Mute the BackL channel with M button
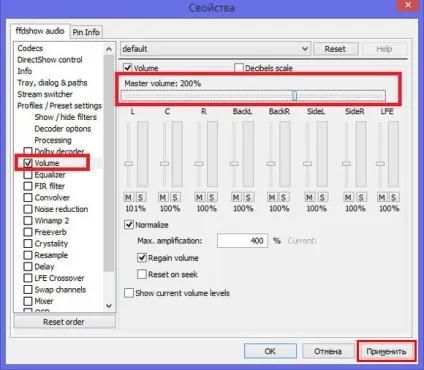Screen dimensions: 424x370 236,197
